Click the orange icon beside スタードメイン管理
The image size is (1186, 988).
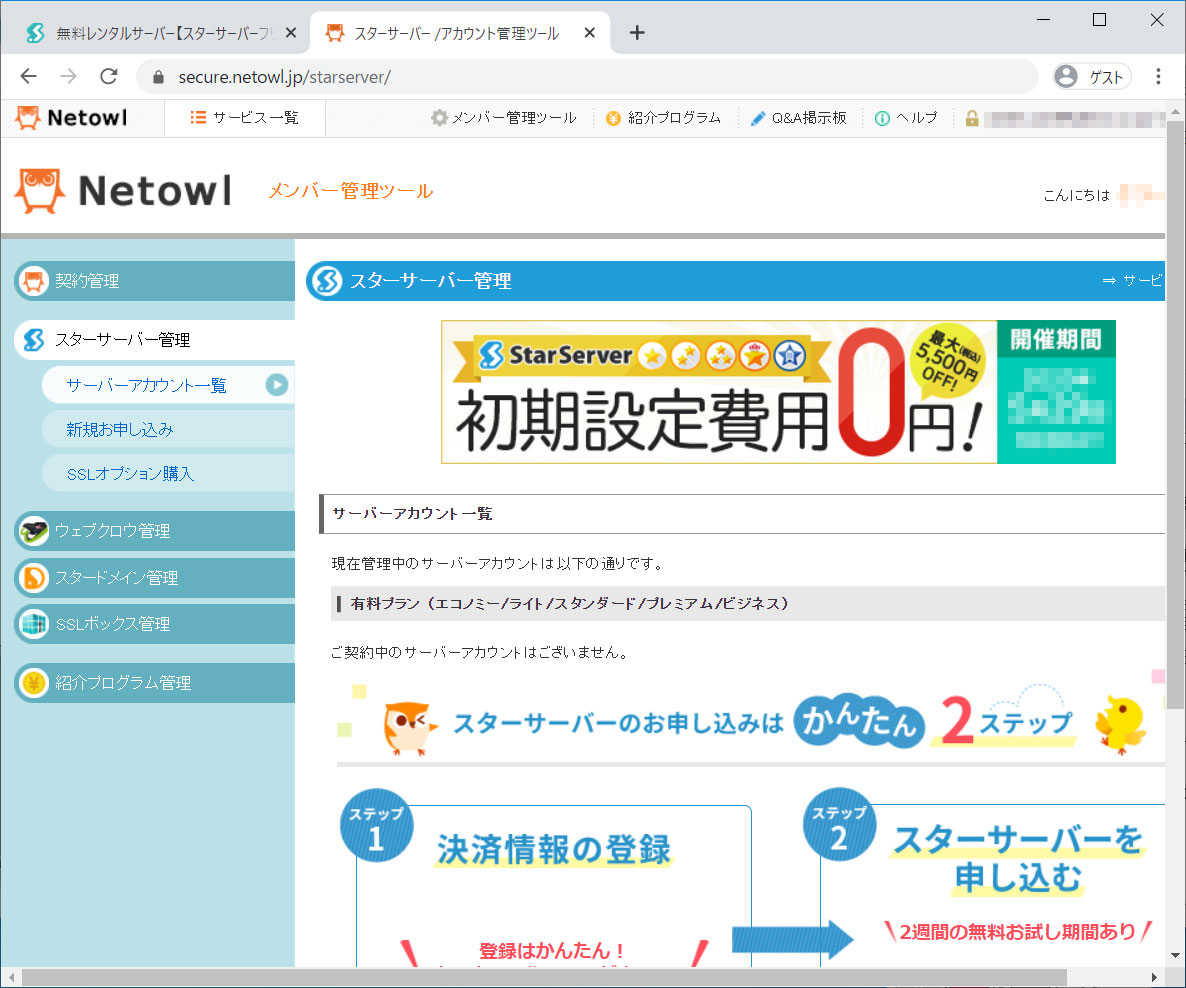click(33, 578)
